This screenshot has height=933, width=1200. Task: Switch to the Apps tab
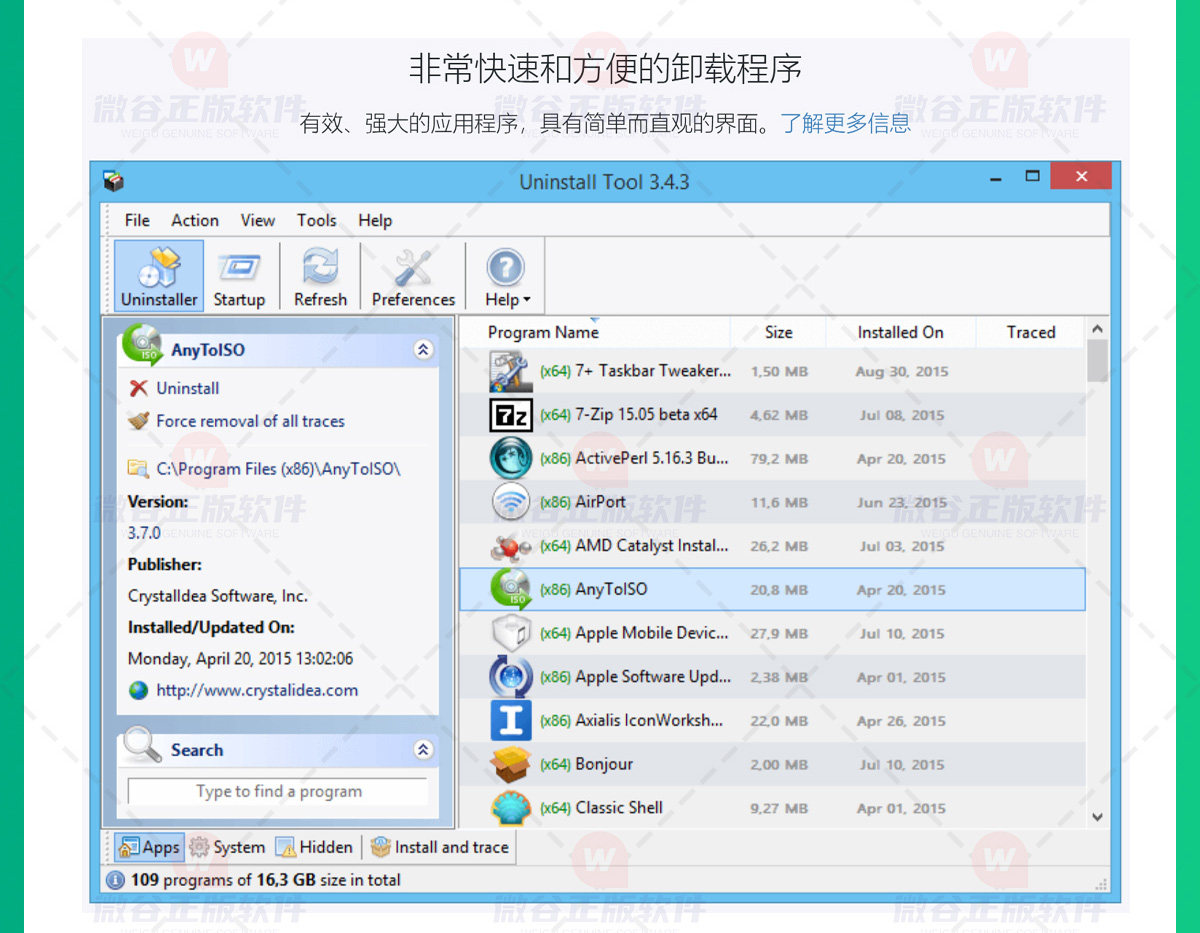coord(150,847)
